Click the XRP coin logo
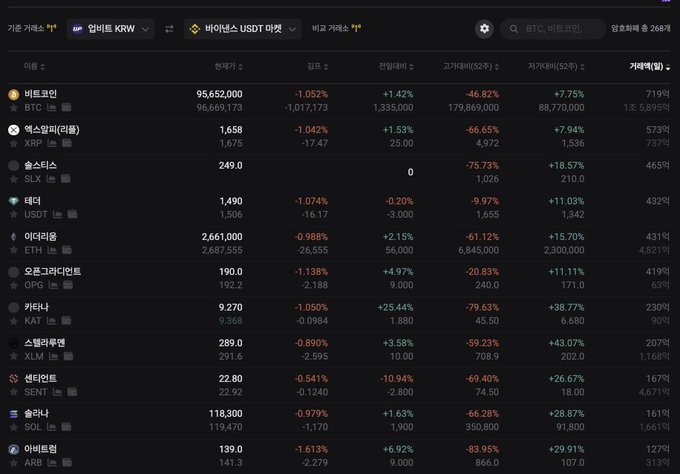Image resolution: width=680 pixels, height=474 pixels. tap(14, 130)
